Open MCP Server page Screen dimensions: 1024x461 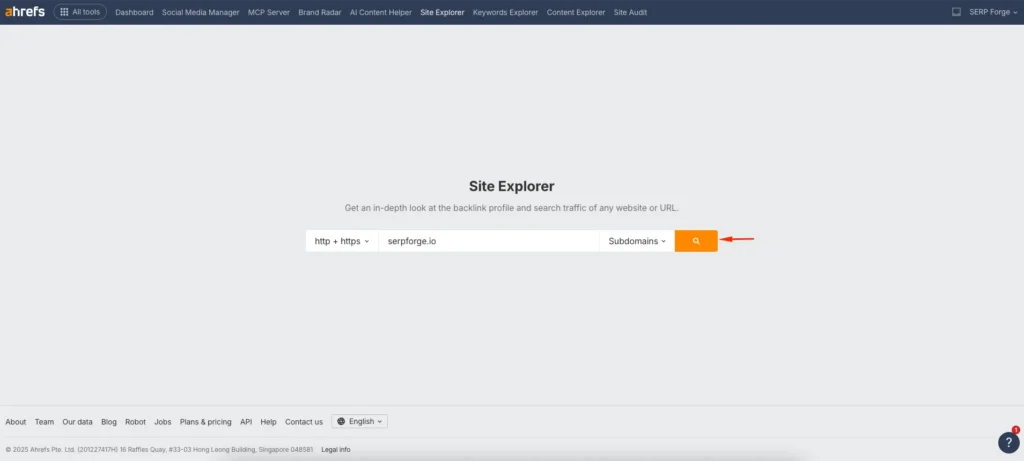coord(269,12)
